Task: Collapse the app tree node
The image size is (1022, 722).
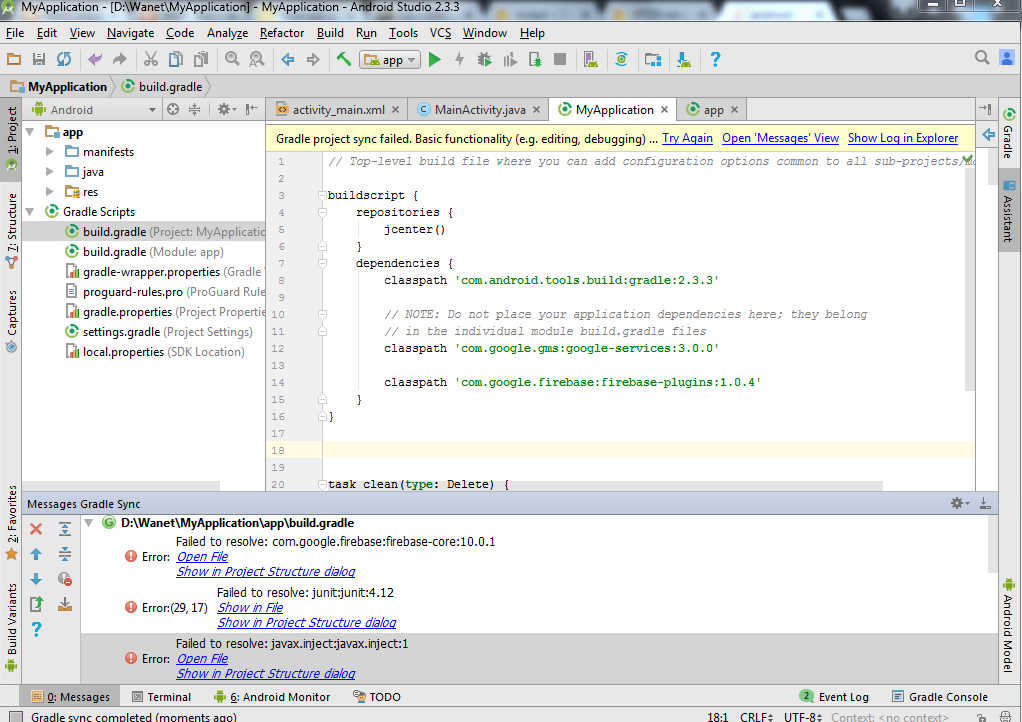Action: (x=30, y=132)
